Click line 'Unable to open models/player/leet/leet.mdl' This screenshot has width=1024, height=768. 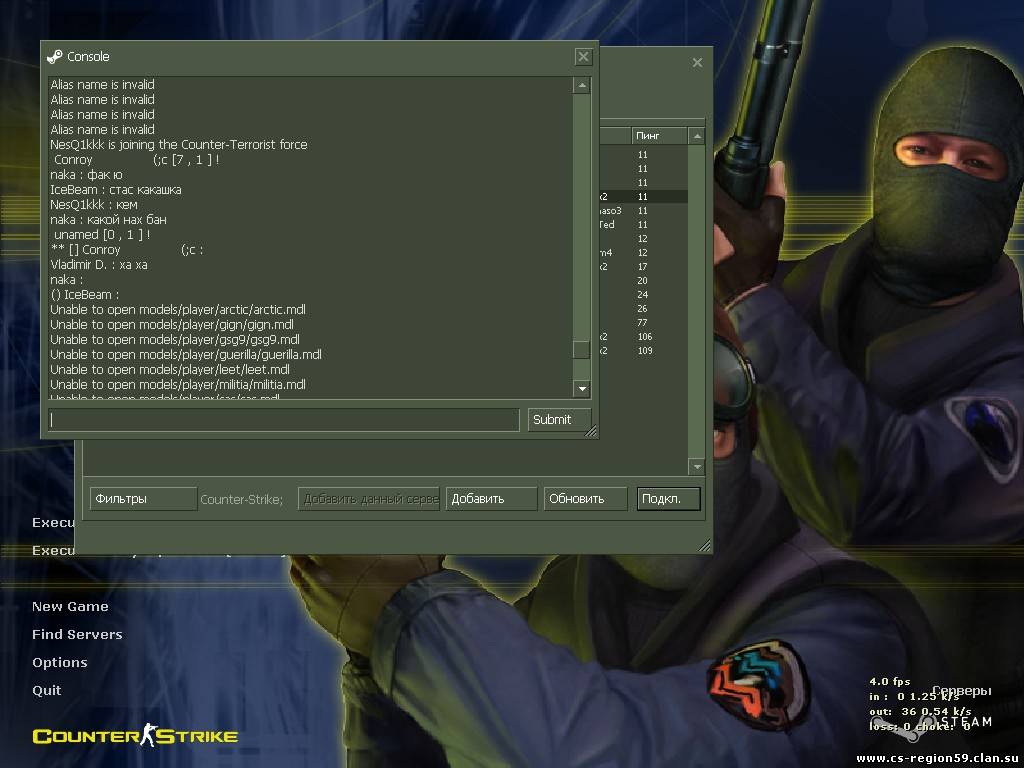coord(170,370)
